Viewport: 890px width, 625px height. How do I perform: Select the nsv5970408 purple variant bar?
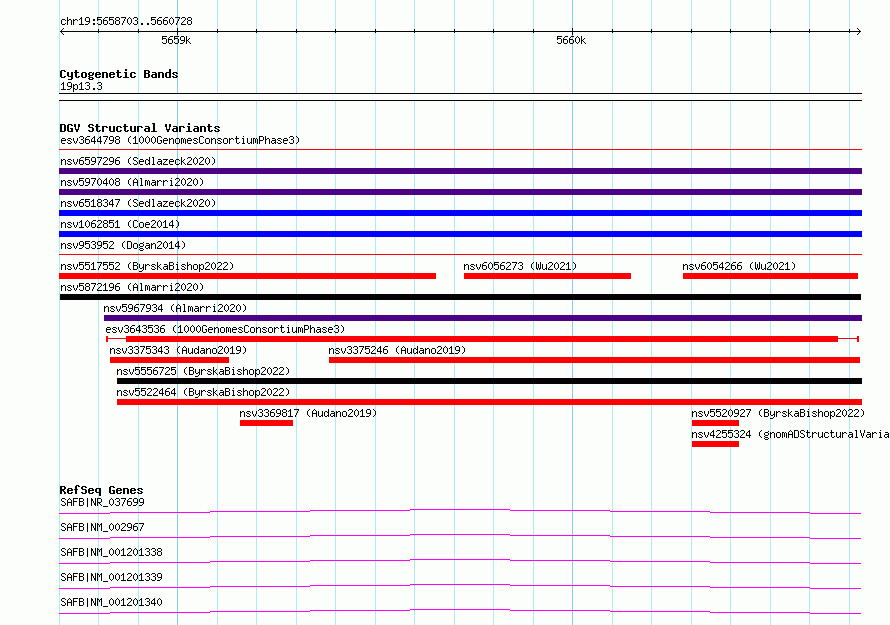[x=460, y=192]
